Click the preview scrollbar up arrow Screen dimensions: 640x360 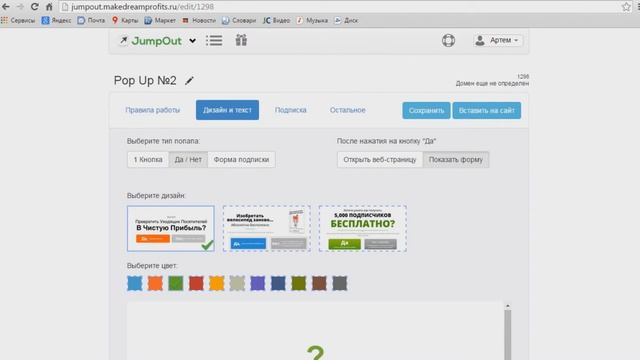[x=508, y=306]
